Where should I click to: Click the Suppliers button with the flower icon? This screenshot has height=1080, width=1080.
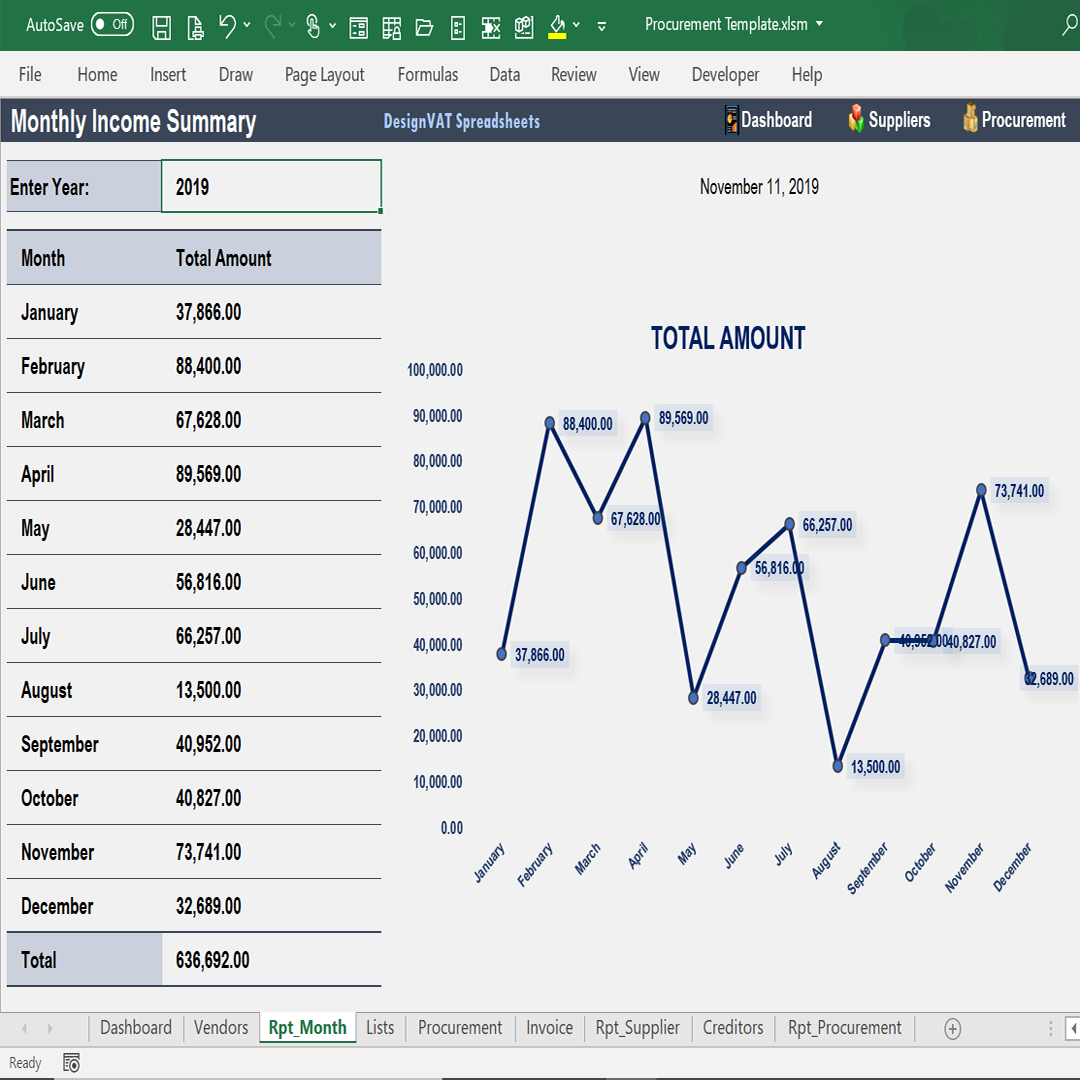click(888, 119)
